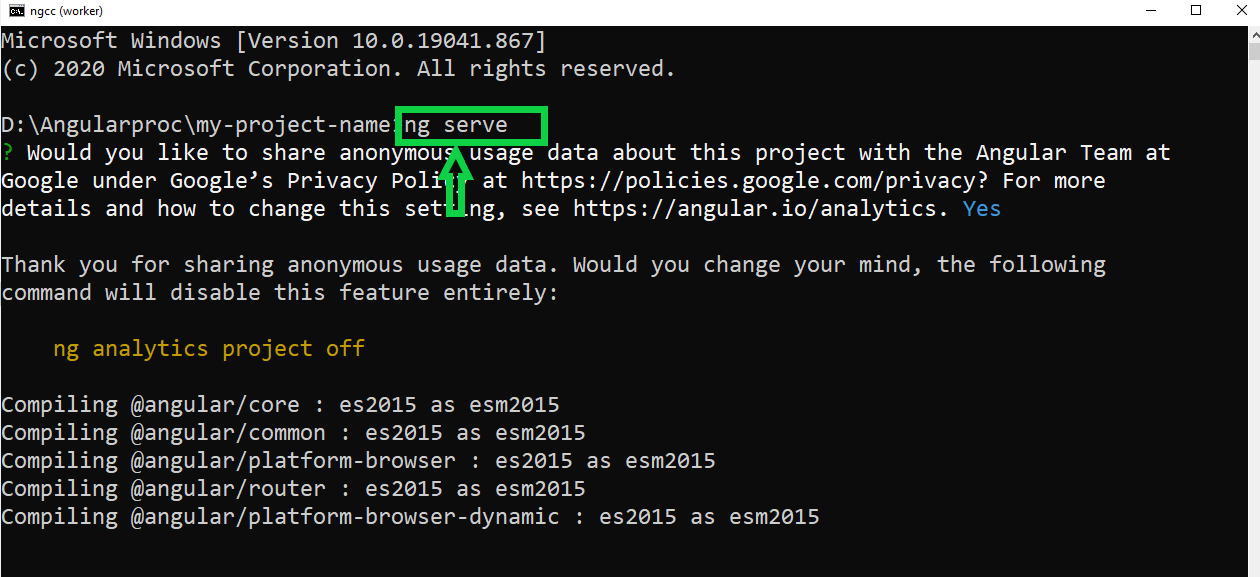Screen dimensions: 1260x577
Task: Click the green arrow annotation
Action: (x=456, y=180)
